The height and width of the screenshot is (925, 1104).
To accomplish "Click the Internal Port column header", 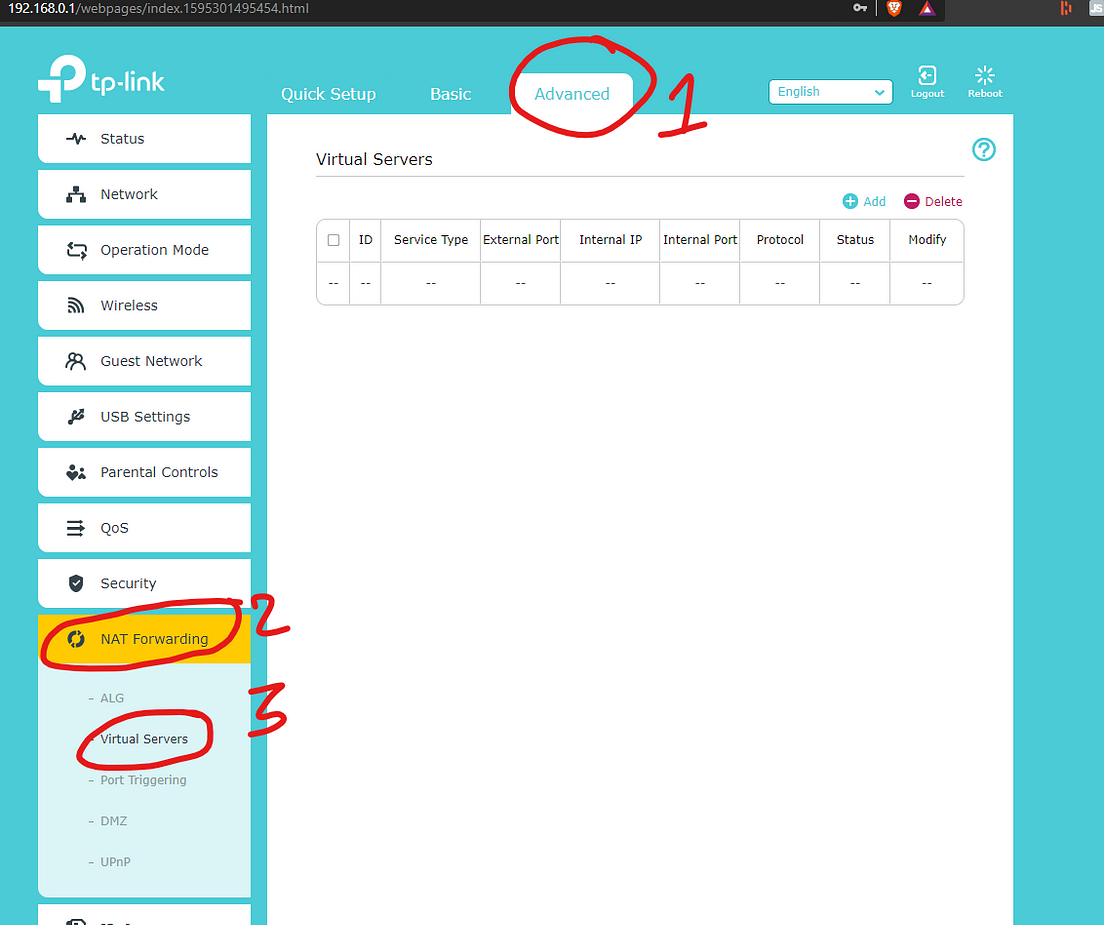I will 700,240.
